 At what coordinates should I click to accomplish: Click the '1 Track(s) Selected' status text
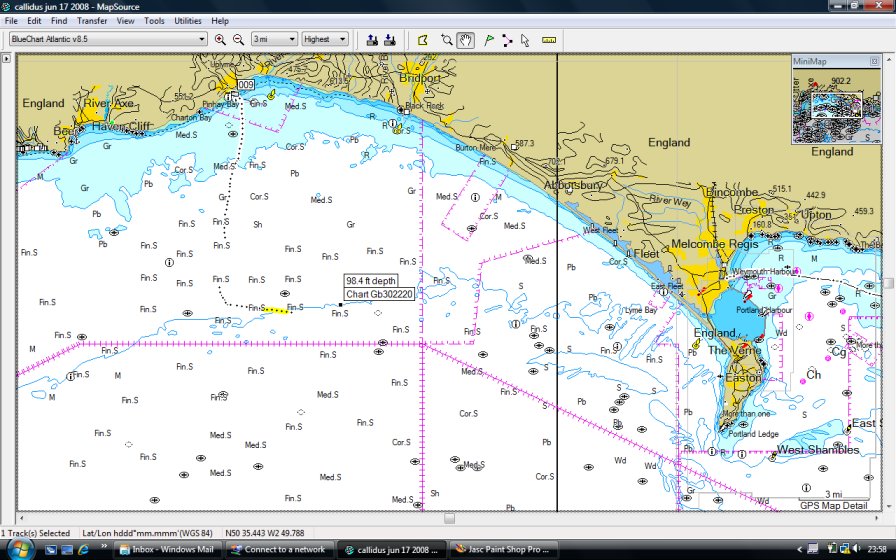click(35, 533)
